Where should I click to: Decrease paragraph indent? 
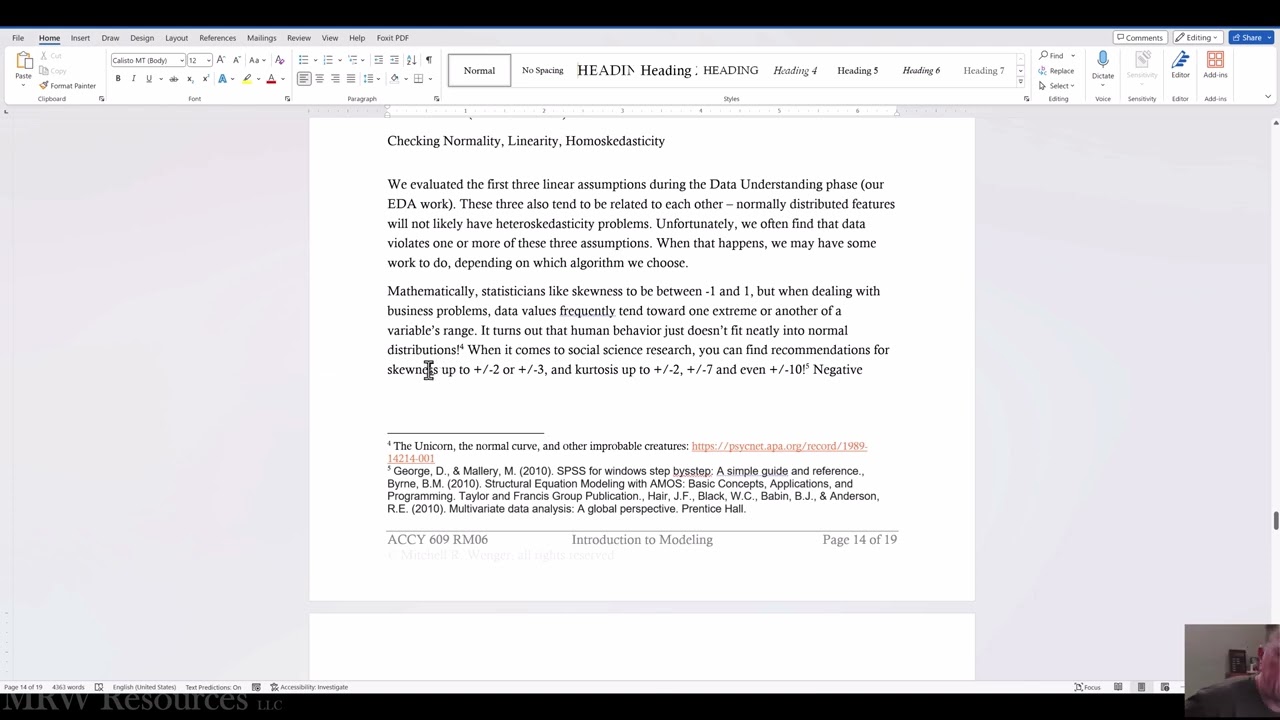coord(378,60)
